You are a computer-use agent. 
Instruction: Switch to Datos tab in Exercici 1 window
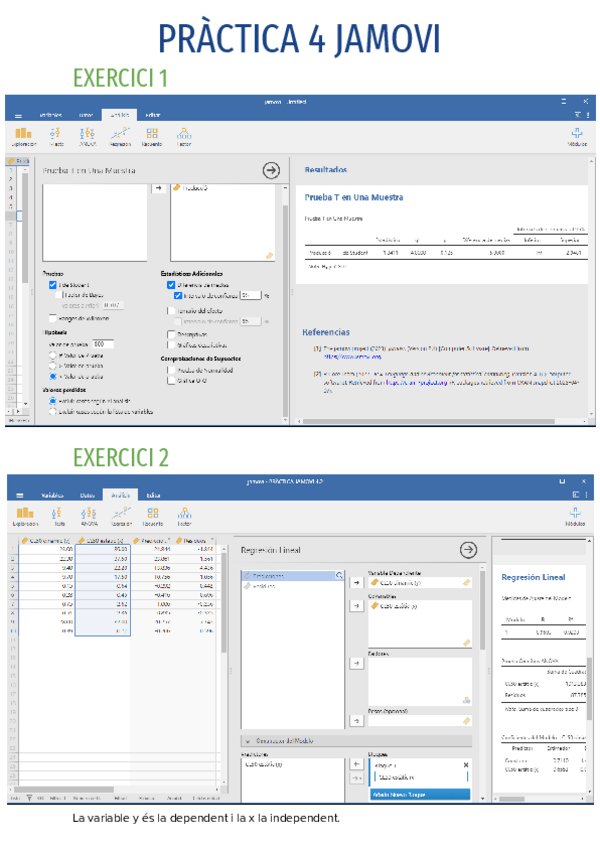[x=86, y=115]
